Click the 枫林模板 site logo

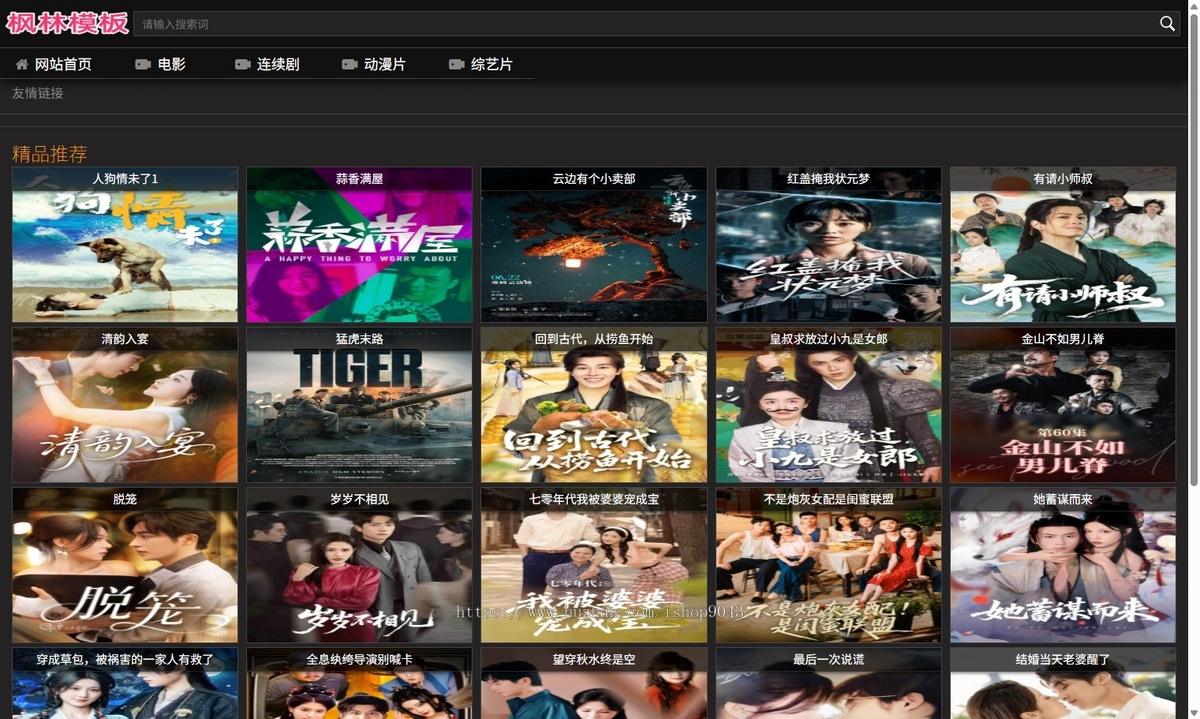(x=68, y=23)
